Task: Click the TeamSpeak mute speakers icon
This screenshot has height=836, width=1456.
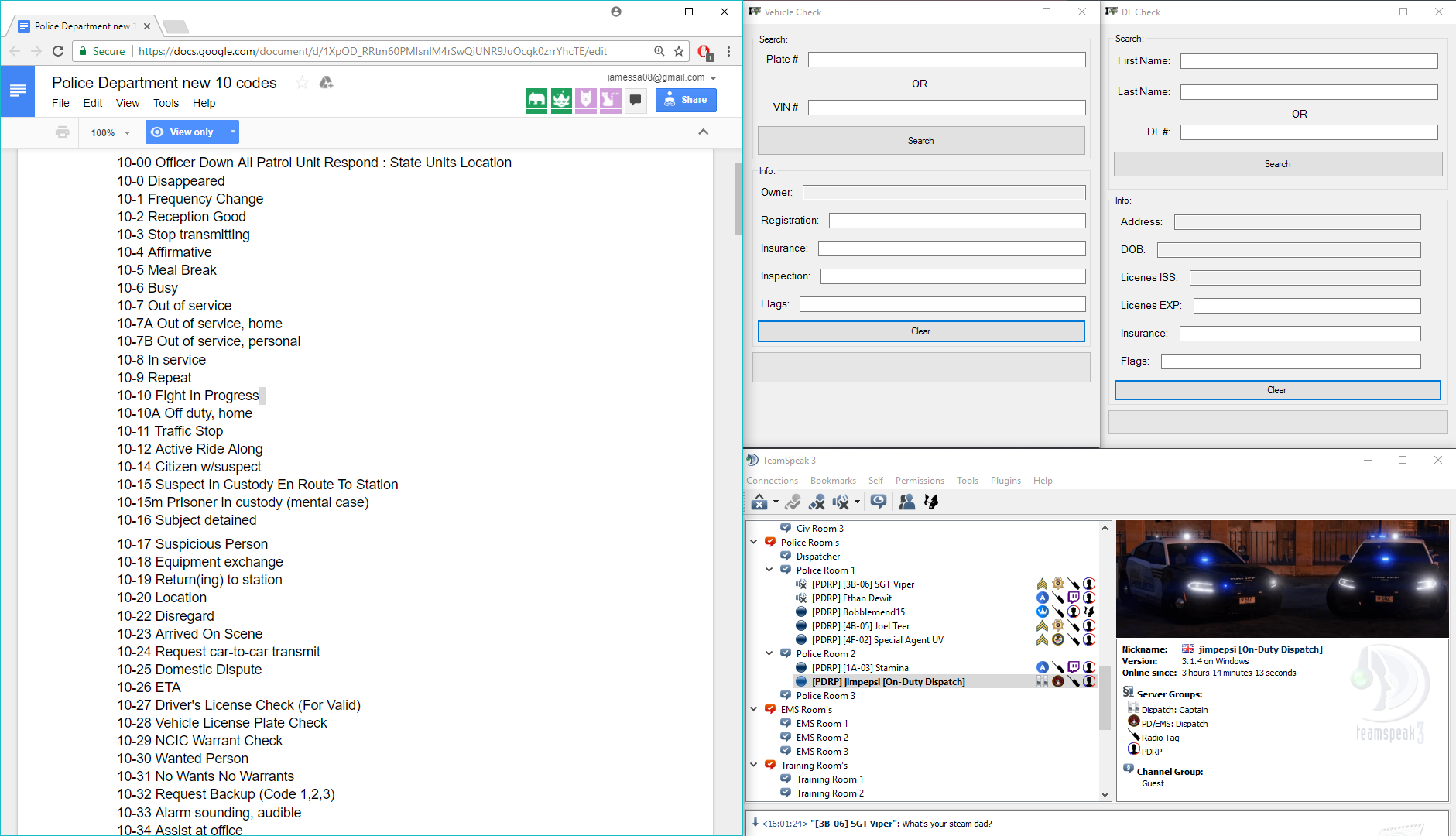Action: tap(841, 502)
